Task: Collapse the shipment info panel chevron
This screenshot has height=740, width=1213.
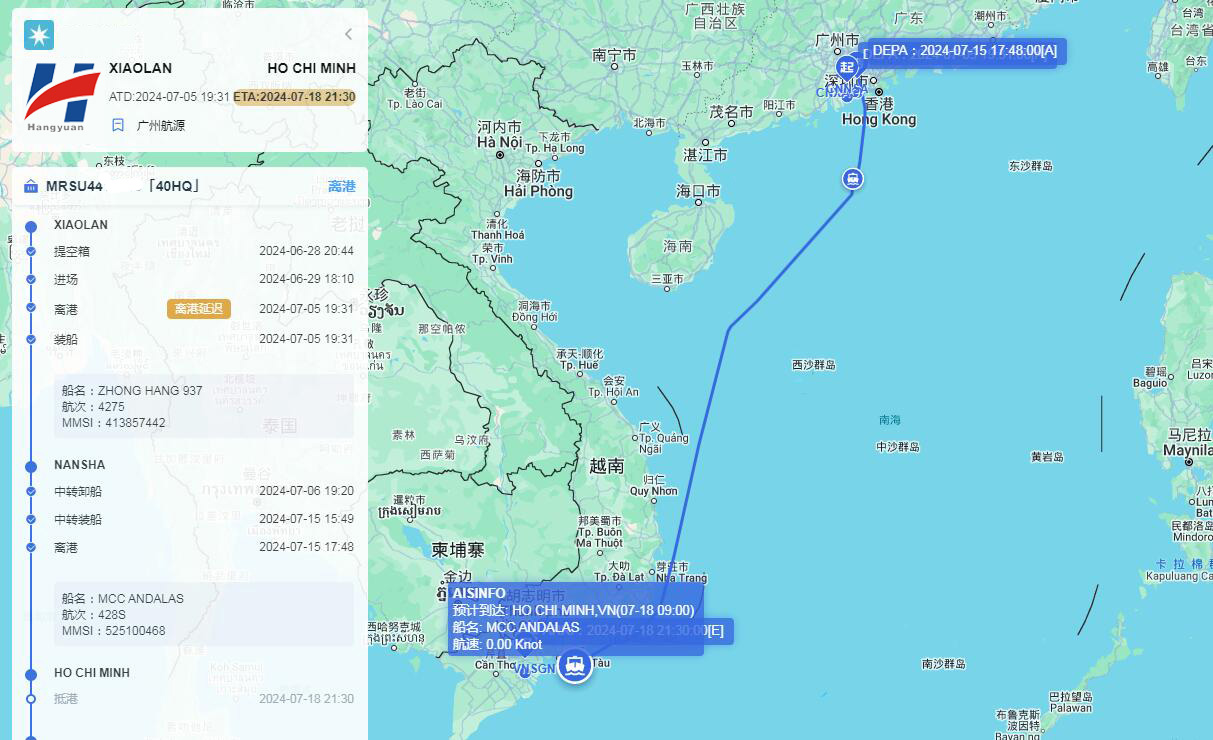Action: tap(348, 34)
